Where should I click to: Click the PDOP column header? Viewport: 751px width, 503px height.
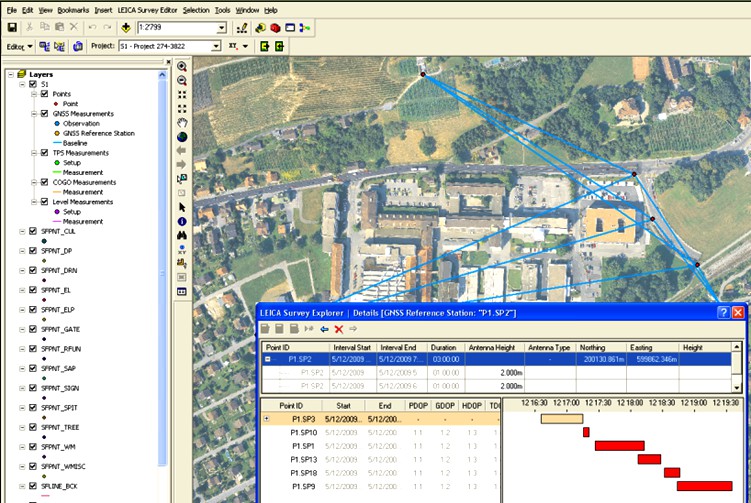418,406
